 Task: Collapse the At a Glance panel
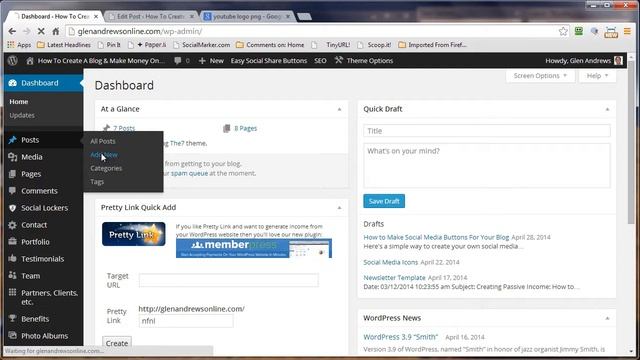339,109
